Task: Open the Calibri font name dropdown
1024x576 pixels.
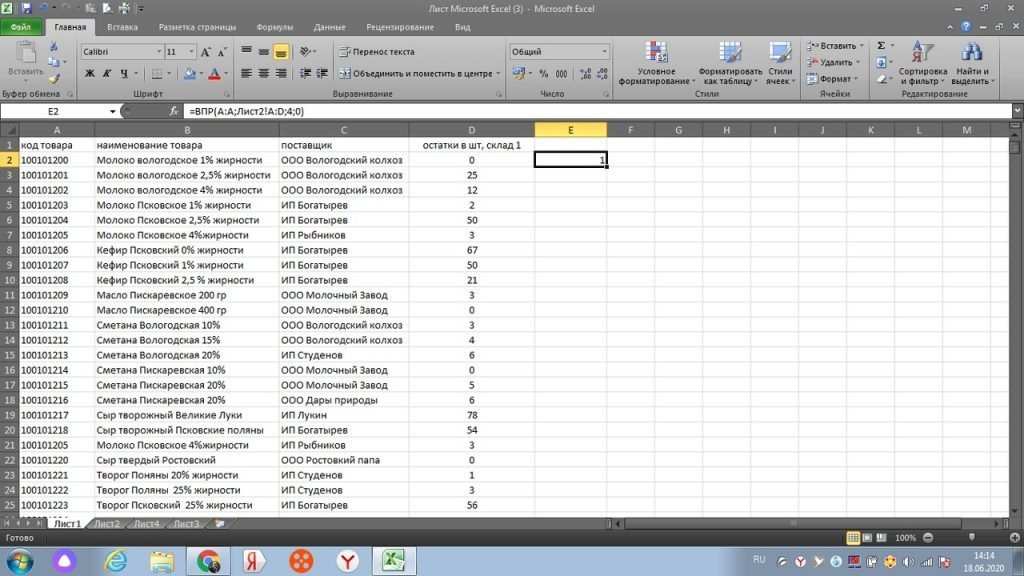Action: pyautogui.click(x=159, y=52)
